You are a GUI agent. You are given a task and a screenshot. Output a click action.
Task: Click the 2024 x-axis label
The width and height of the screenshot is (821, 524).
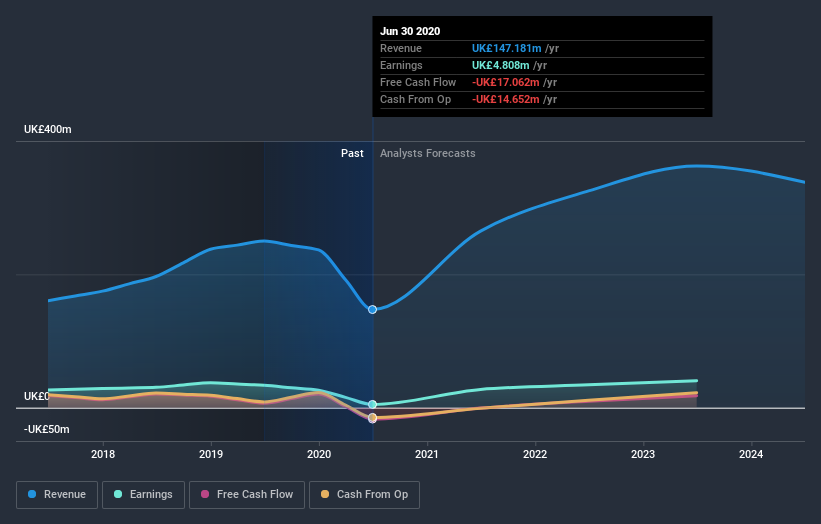tap(751, 454)
